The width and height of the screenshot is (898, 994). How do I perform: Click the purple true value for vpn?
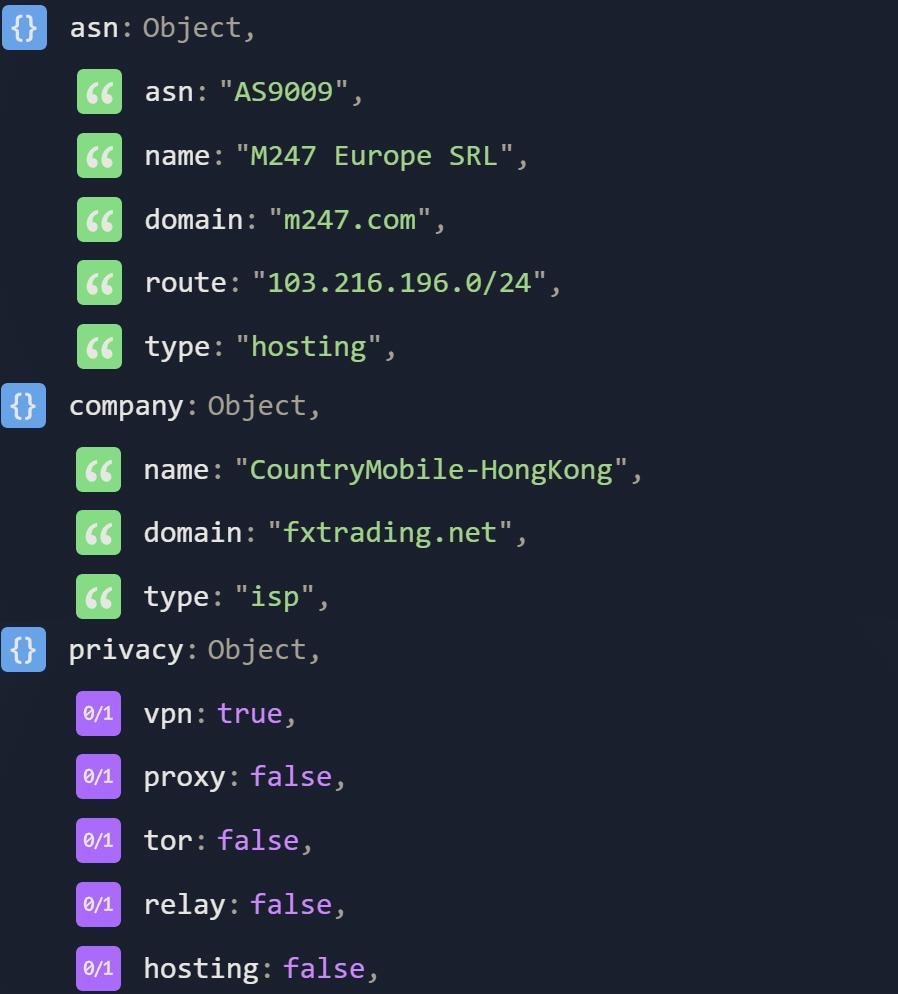pyautogui.click(x=250, y=713)
